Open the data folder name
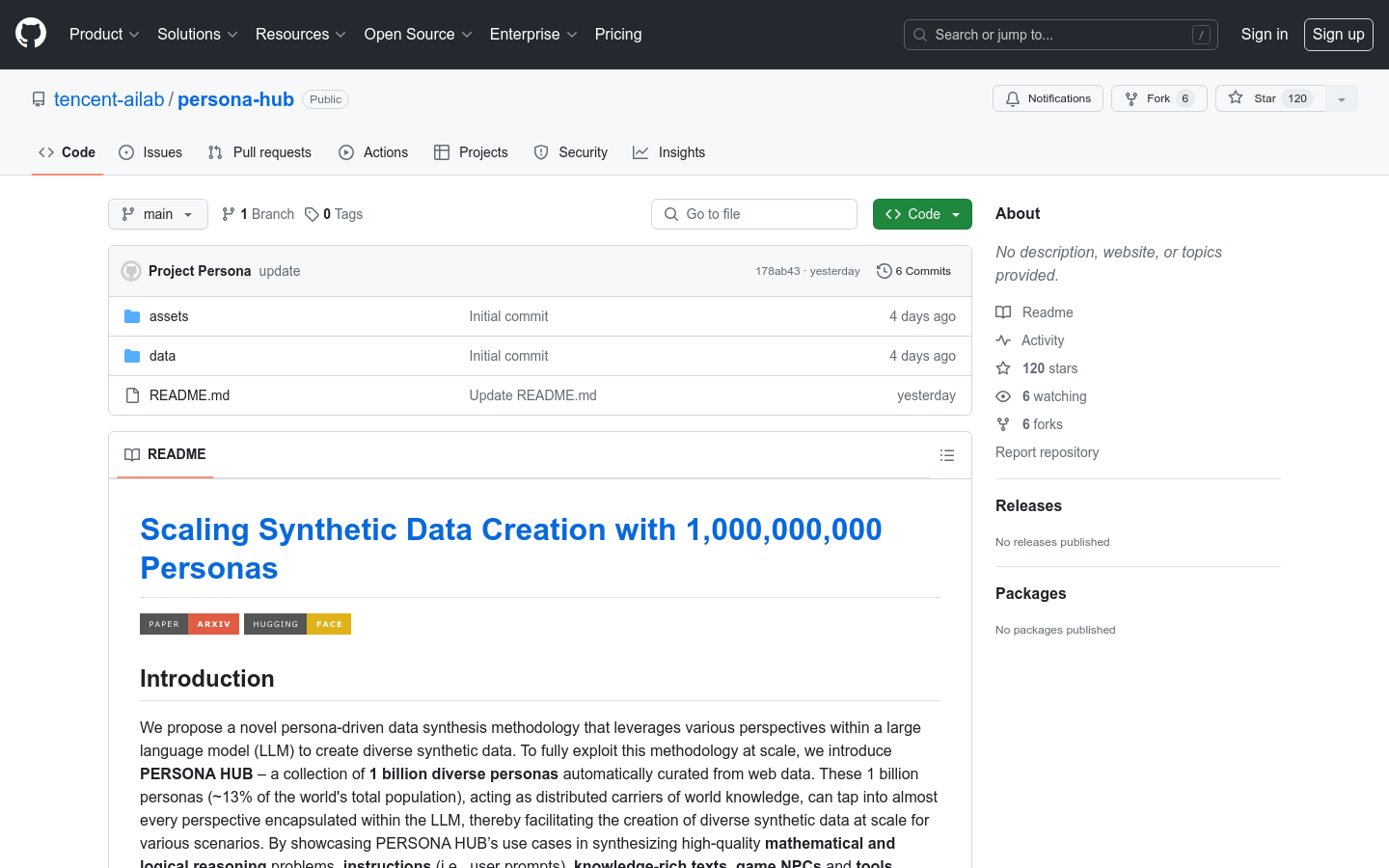The image size is (1389, 868). tap(162, 356)
